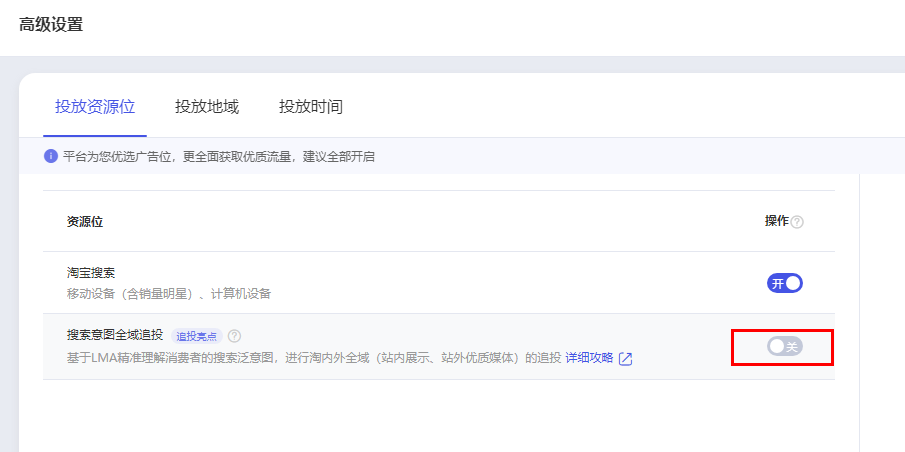The height and width of the screenshot is (452, 905).
Task: Click the 高级设置 page title
Action: pos(51,25)
